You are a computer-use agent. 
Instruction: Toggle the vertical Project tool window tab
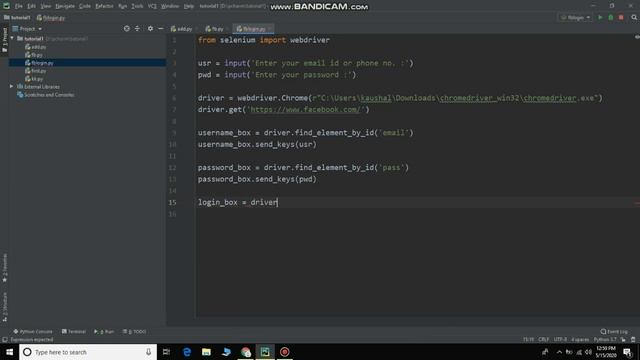coord(4,40)
